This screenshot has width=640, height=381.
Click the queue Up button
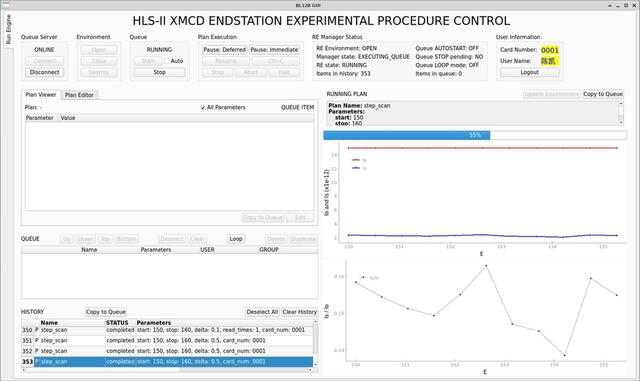click(67, 239)
